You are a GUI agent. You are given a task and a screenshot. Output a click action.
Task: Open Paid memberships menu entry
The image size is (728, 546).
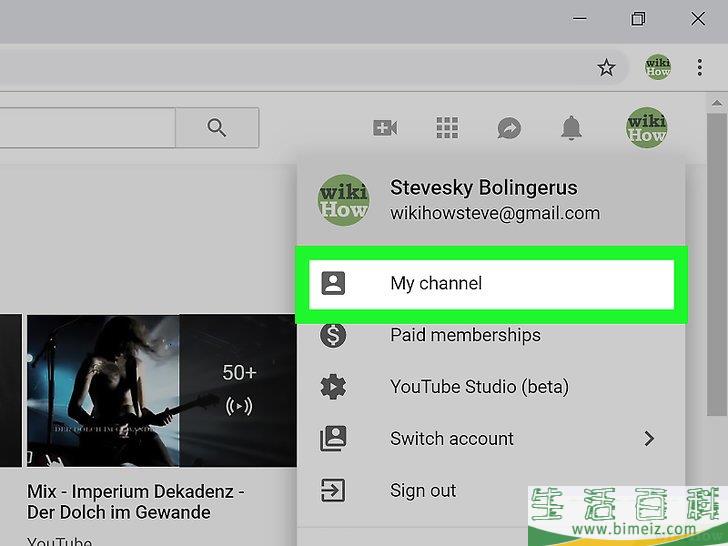coord(491,335)
